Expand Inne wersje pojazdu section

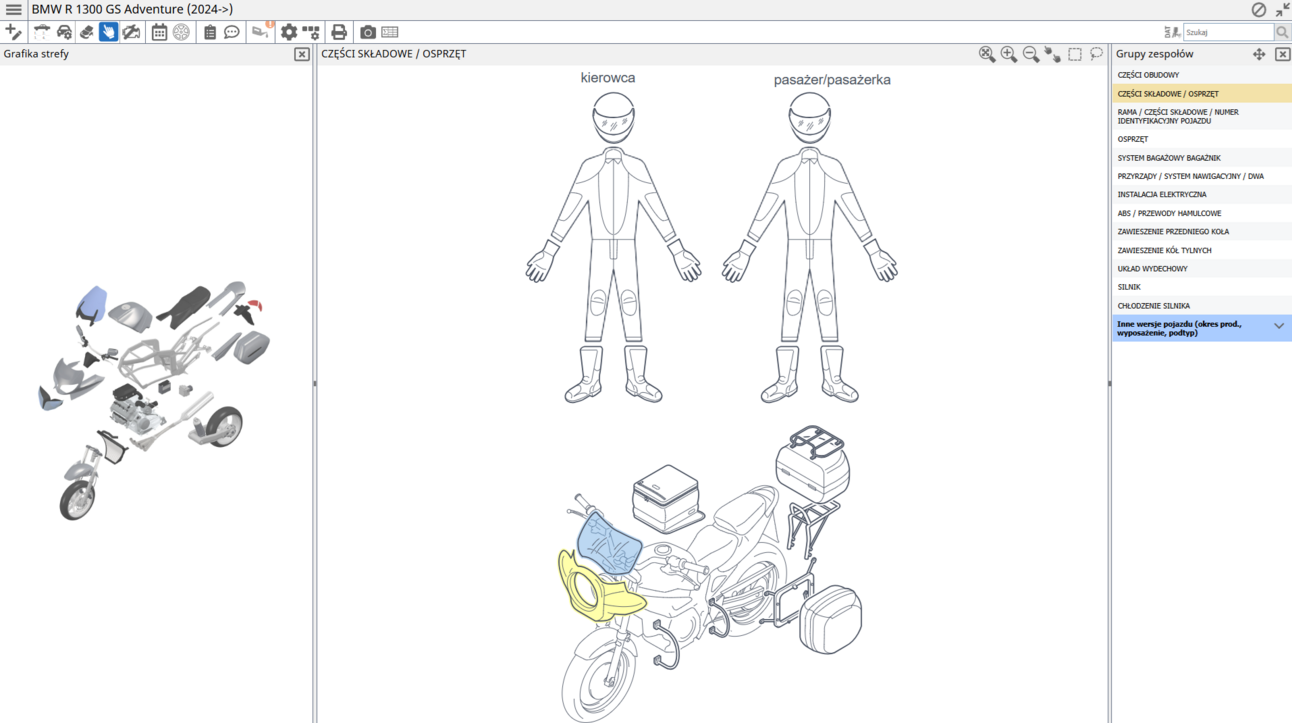(x=1279, y=327)
